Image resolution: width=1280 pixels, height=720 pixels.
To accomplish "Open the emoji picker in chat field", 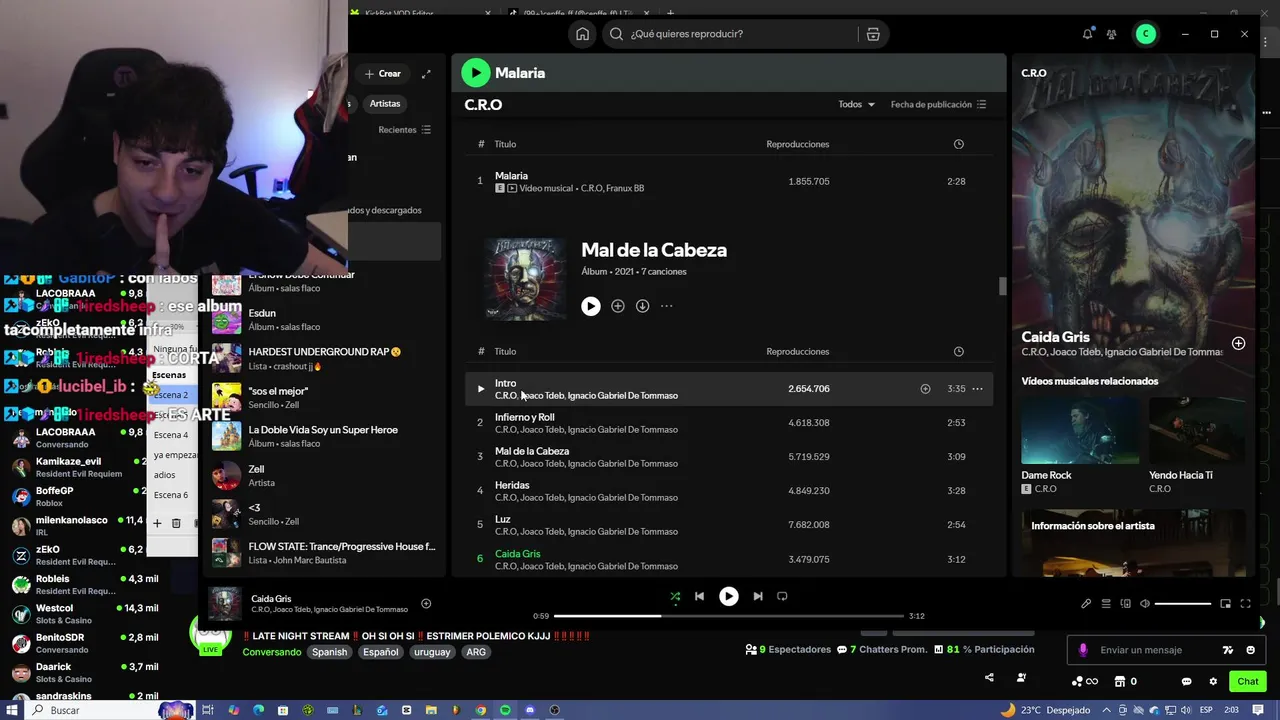I will pyautogui.click(x=1250, y=650).
